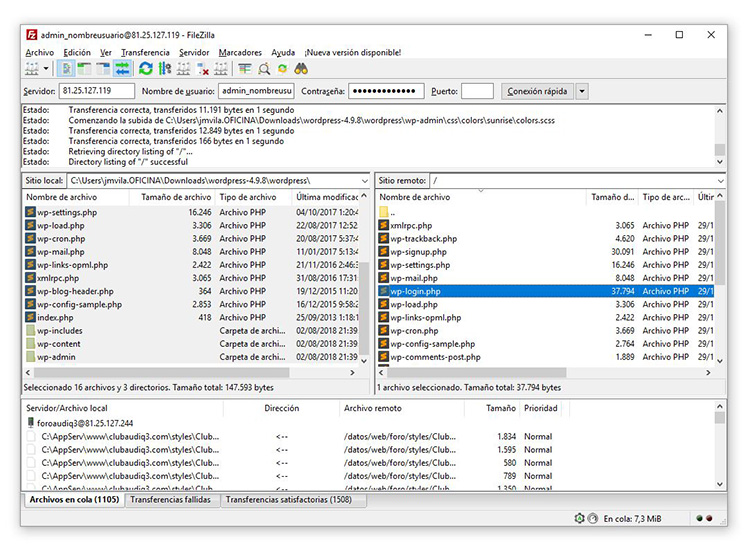Toggle the transfer queue display
Image resolution: width=750 pixels, height=555 pixels.
(122, 69)
